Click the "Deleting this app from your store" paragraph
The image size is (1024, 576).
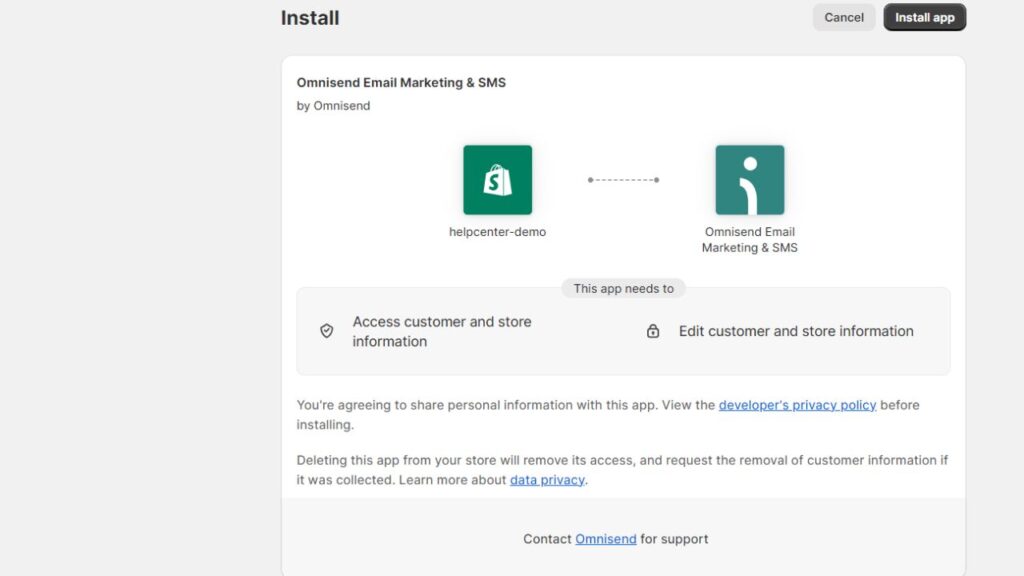[x=622, y=470]
